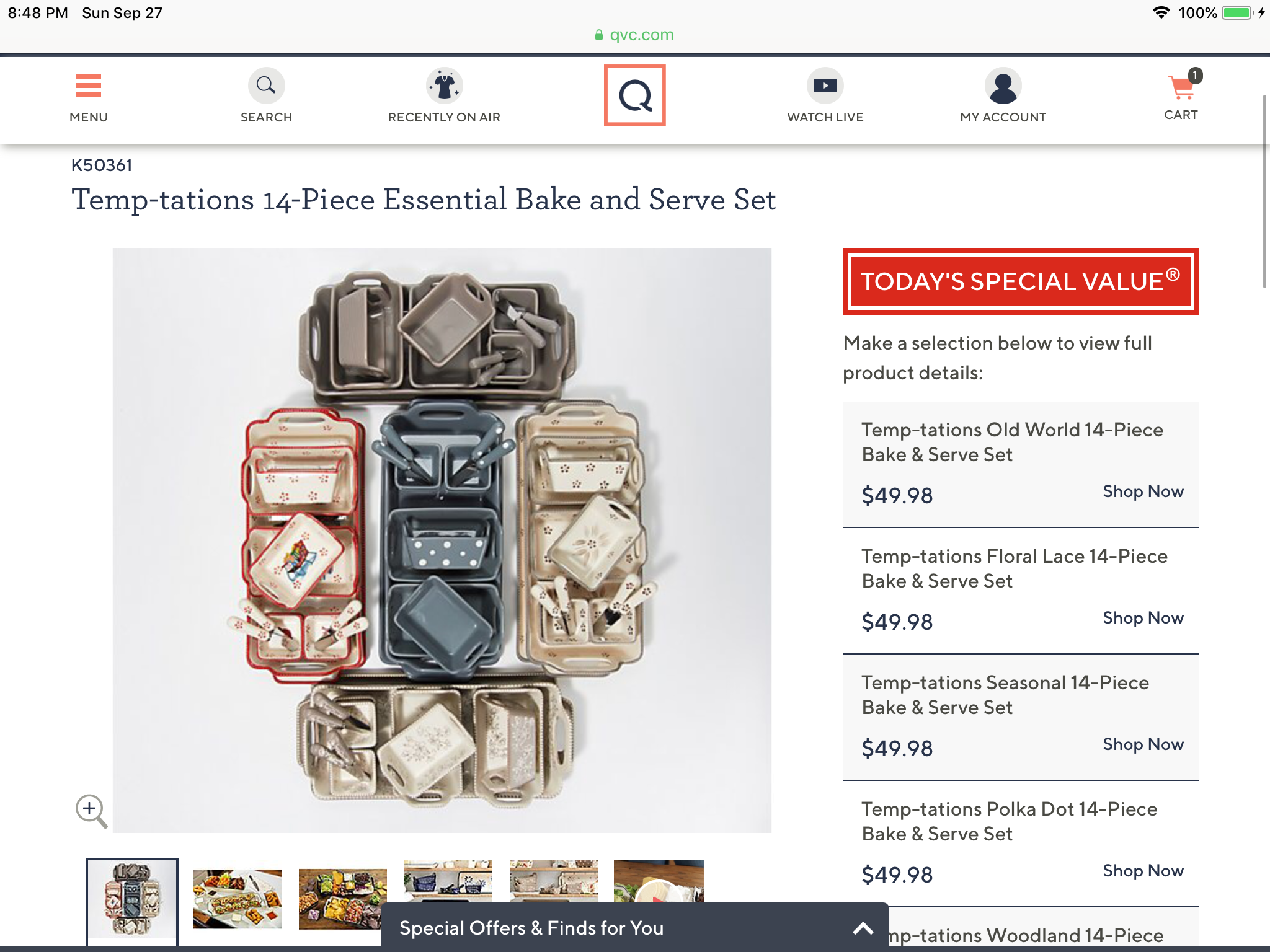The image size is (1270, 952).
Task: Zoom the product image with magnifier
Action: 91,810
